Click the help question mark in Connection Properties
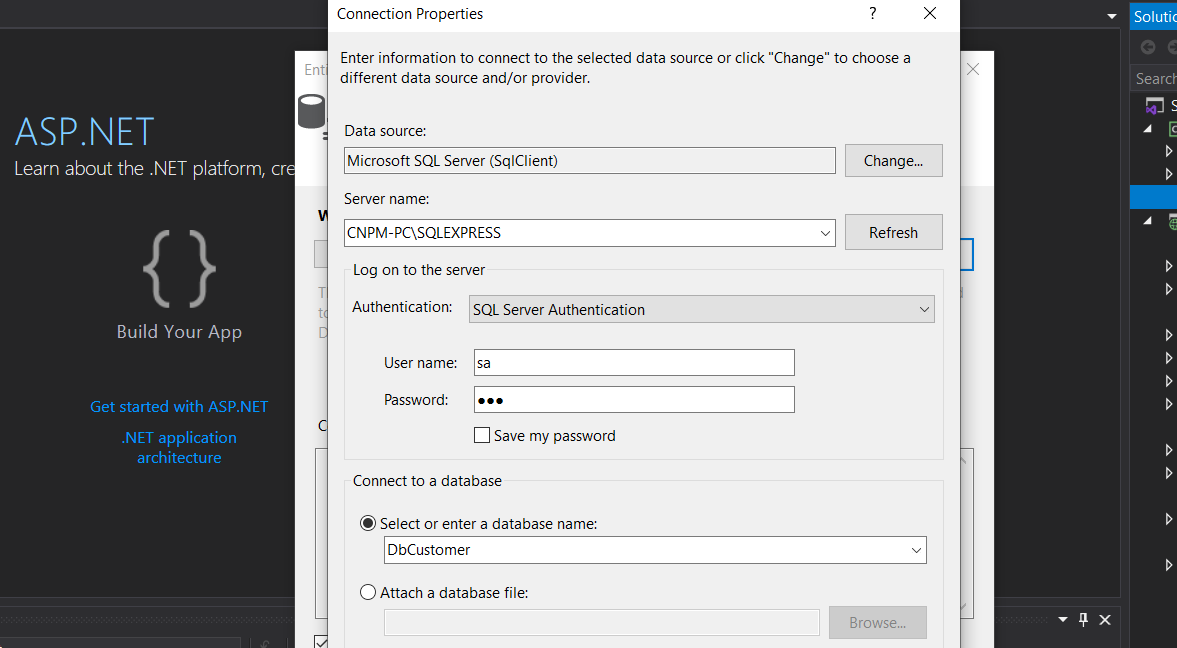The image size is (1177, 648). [872, 14]
